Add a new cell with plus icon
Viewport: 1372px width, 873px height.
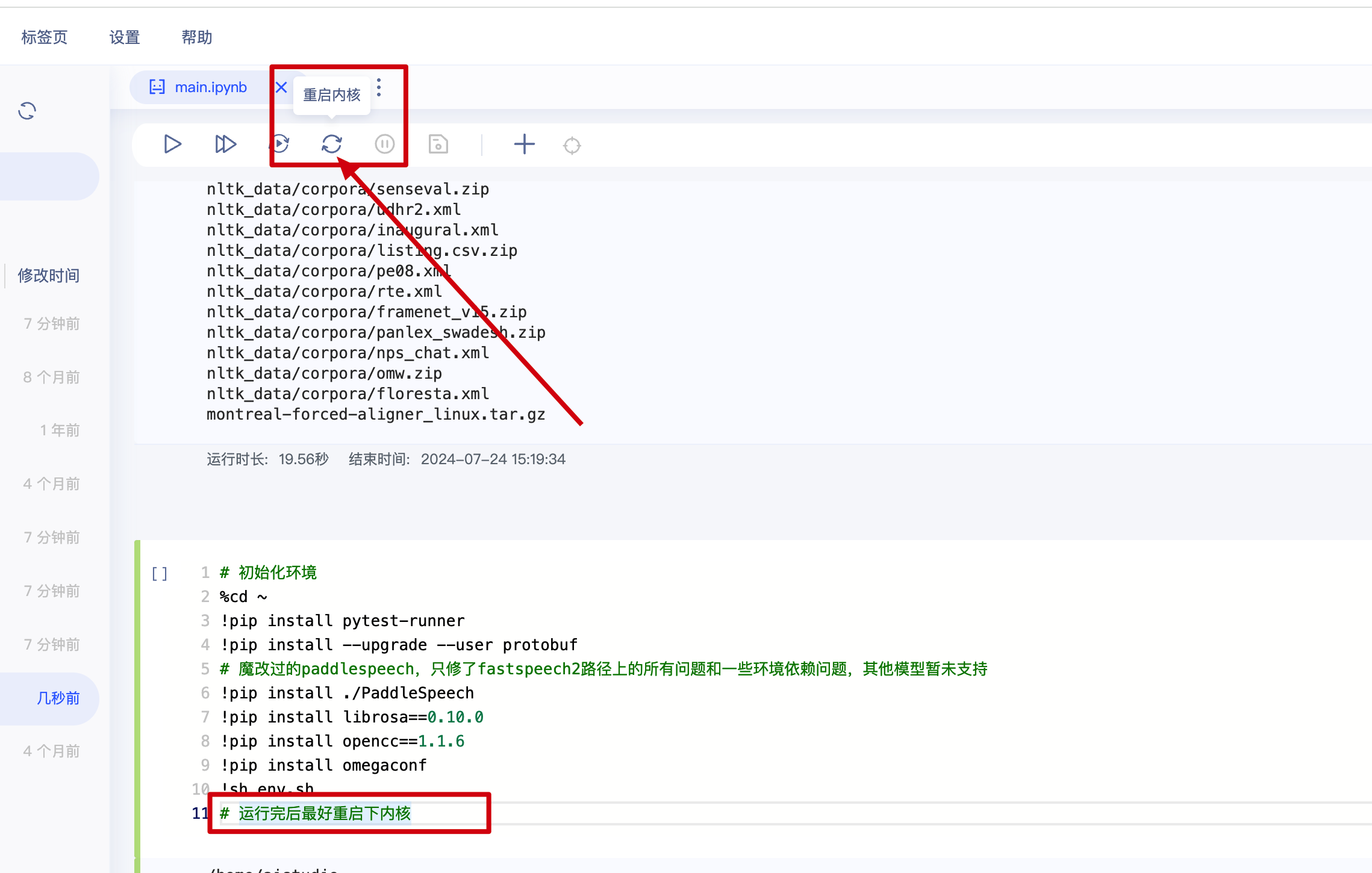click(524, 144)
